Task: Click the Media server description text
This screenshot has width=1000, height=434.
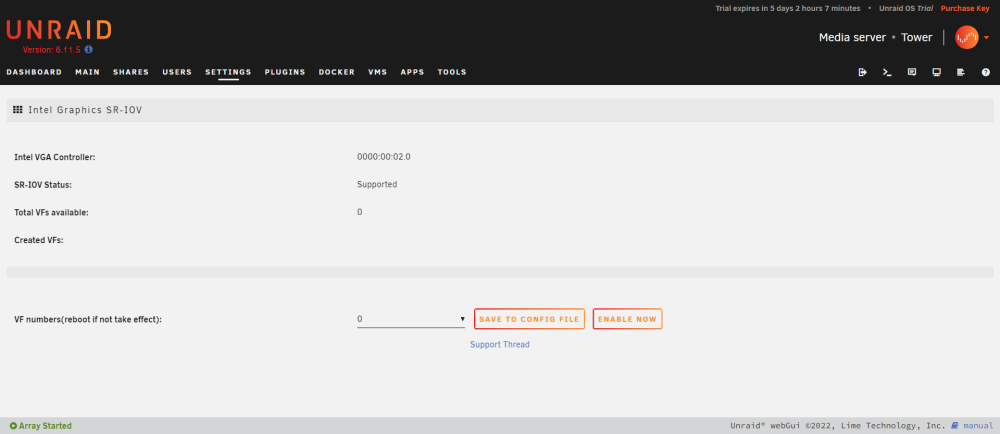Action: click(852, 38)
